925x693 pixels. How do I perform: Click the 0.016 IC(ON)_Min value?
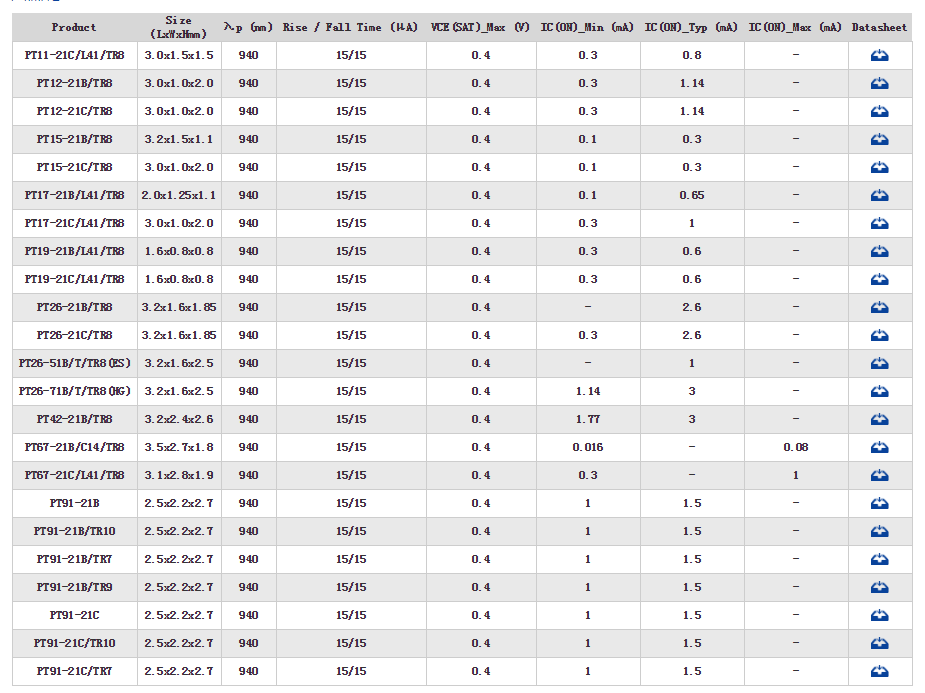588,448
